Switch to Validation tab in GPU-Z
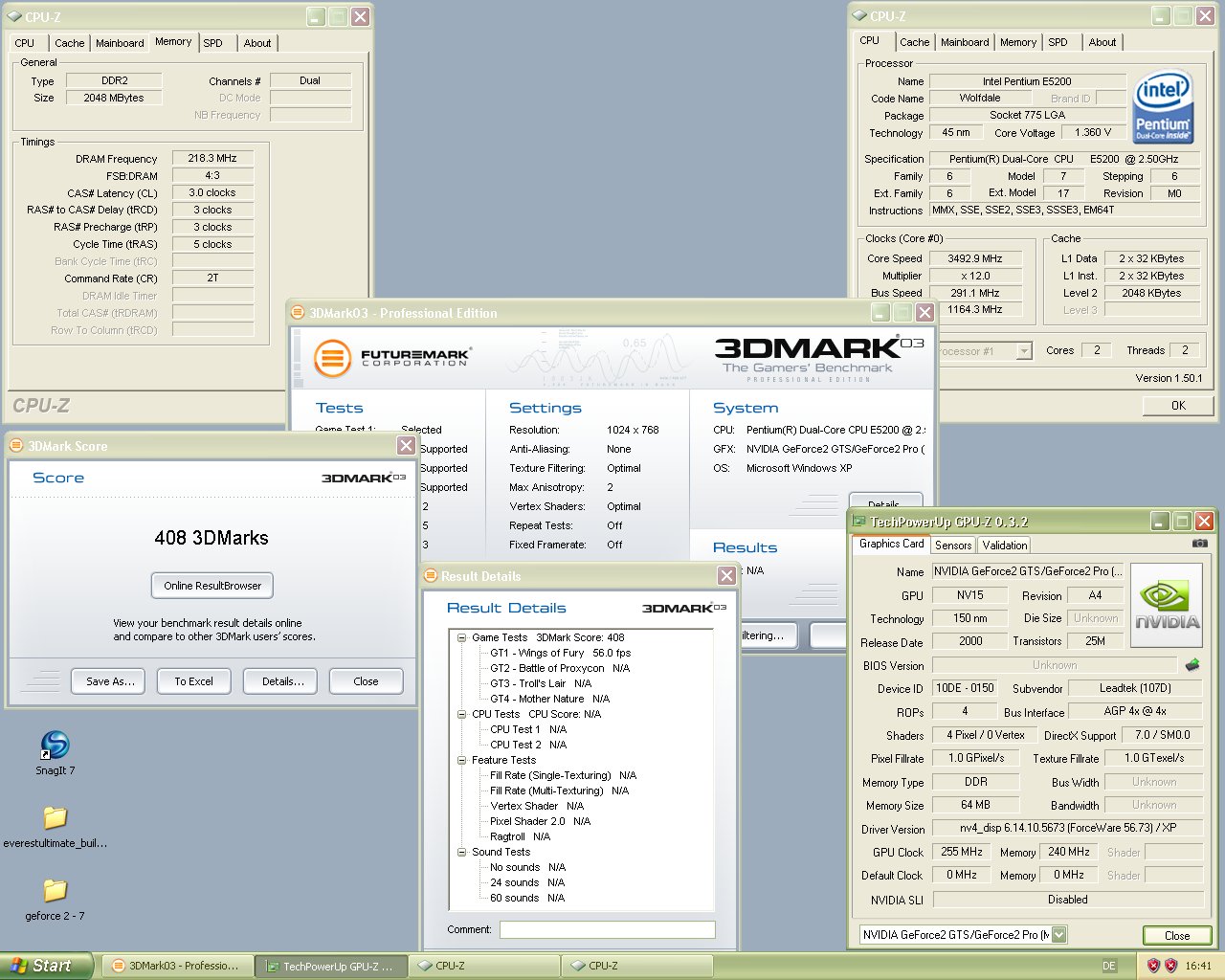This screenshot has width=1225, height=980. (x=1005, y=545)
